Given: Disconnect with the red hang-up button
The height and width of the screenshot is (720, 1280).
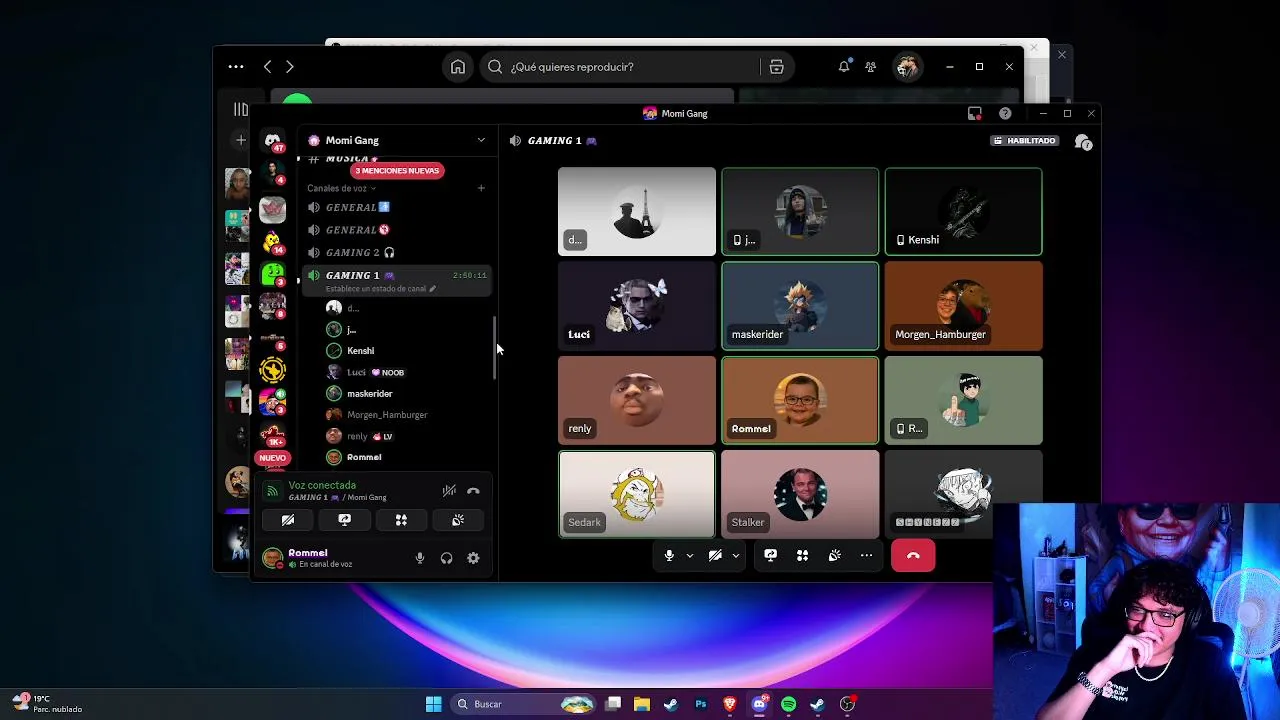Looking at the screenshot, I should [913, 555].
